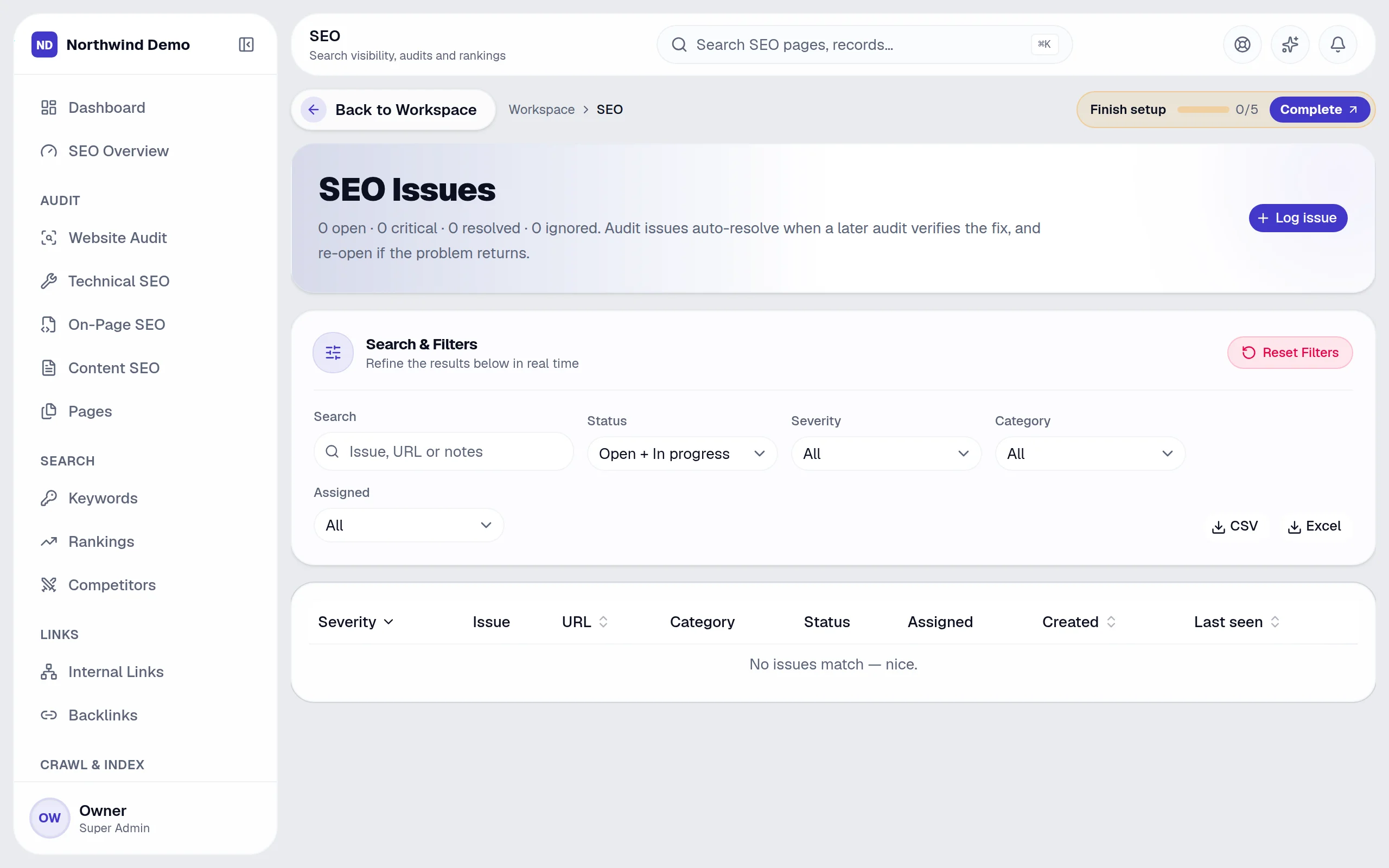Click the search magnifier in top bar
The height and width of the screenshot is (868, 1389).
[679, 44]
